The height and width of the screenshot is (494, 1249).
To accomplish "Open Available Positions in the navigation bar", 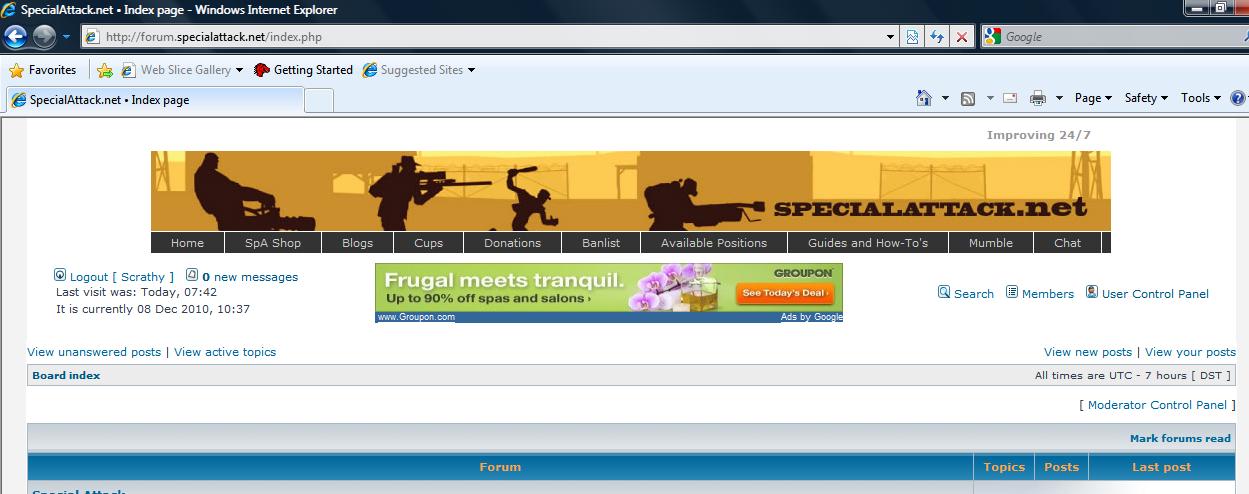I will pyautogui.click(x=714, y=243).
